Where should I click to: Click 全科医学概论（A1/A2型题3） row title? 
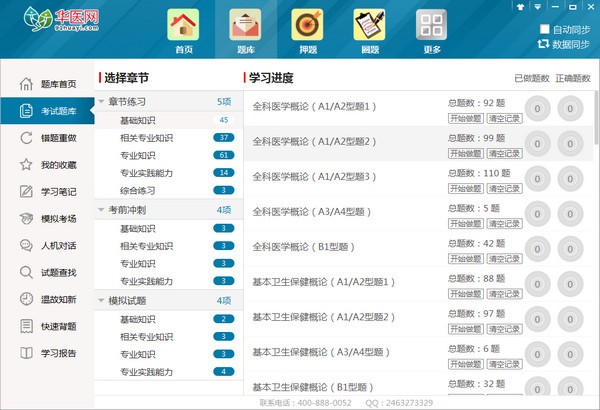314,177
